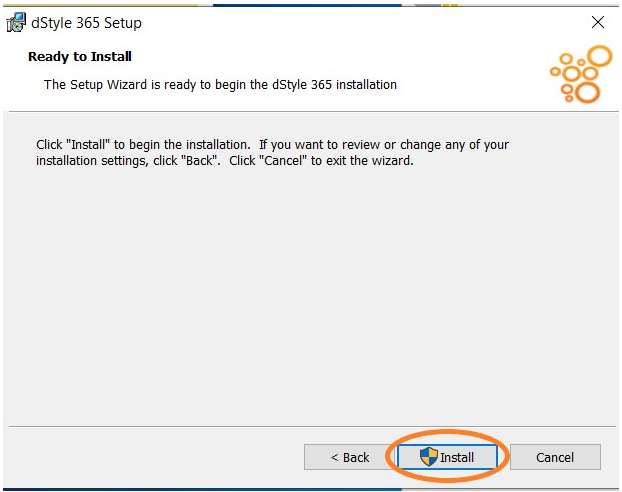
Task: Click the empty title bar area
Action: (357, 22)
